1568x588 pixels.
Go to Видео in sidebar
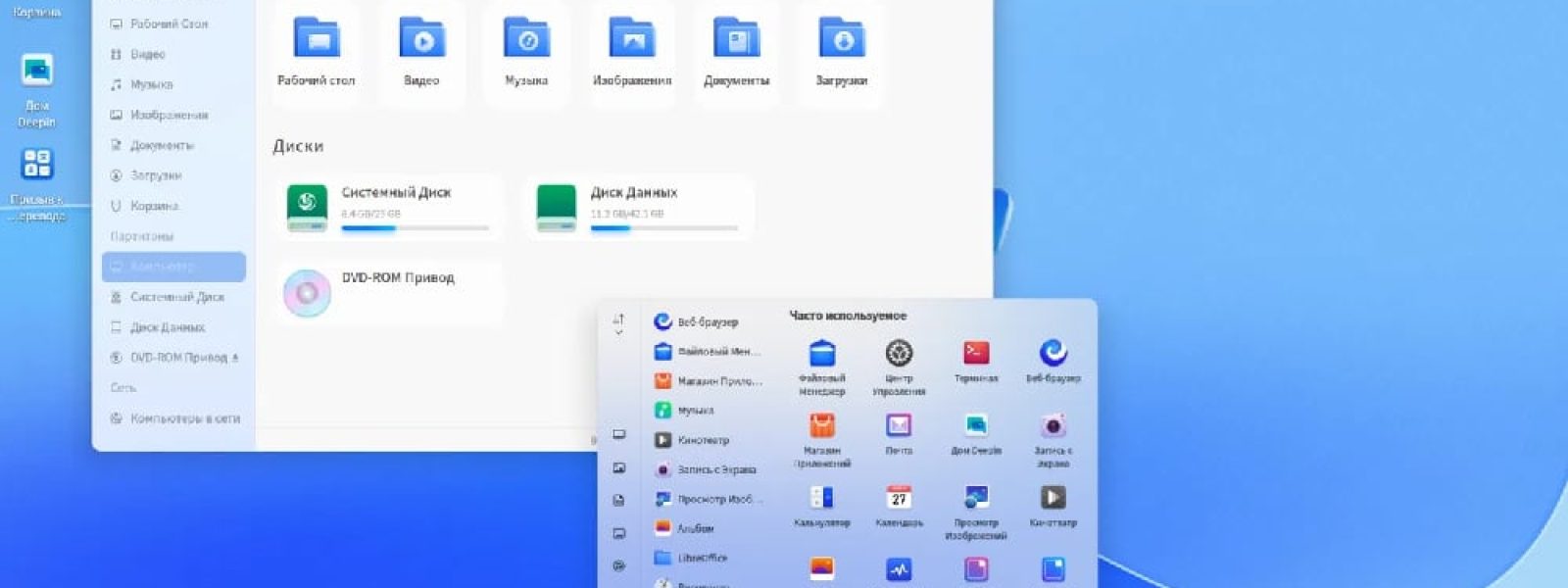(x=173, y=54)
